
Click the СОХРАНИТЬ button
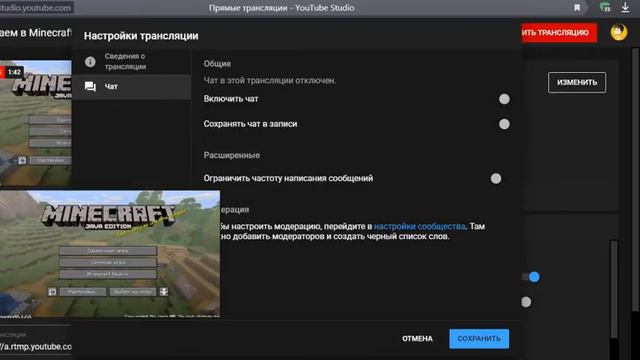click(x=479, y=339)
